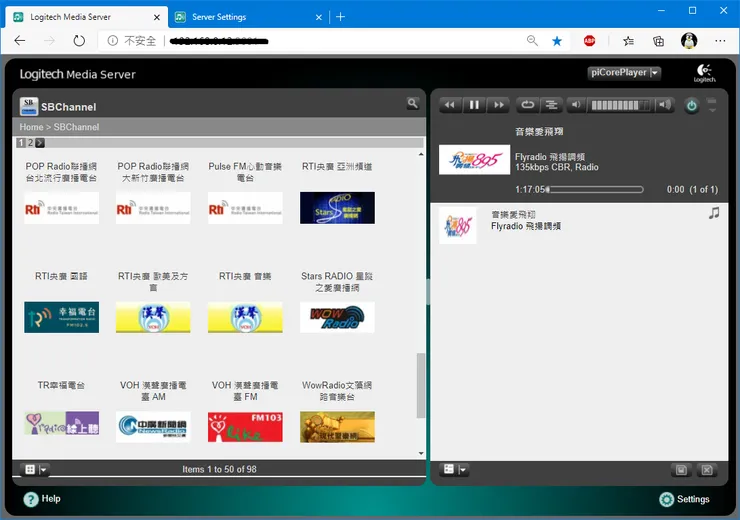Go back in the browser

(x=20, y=41)
